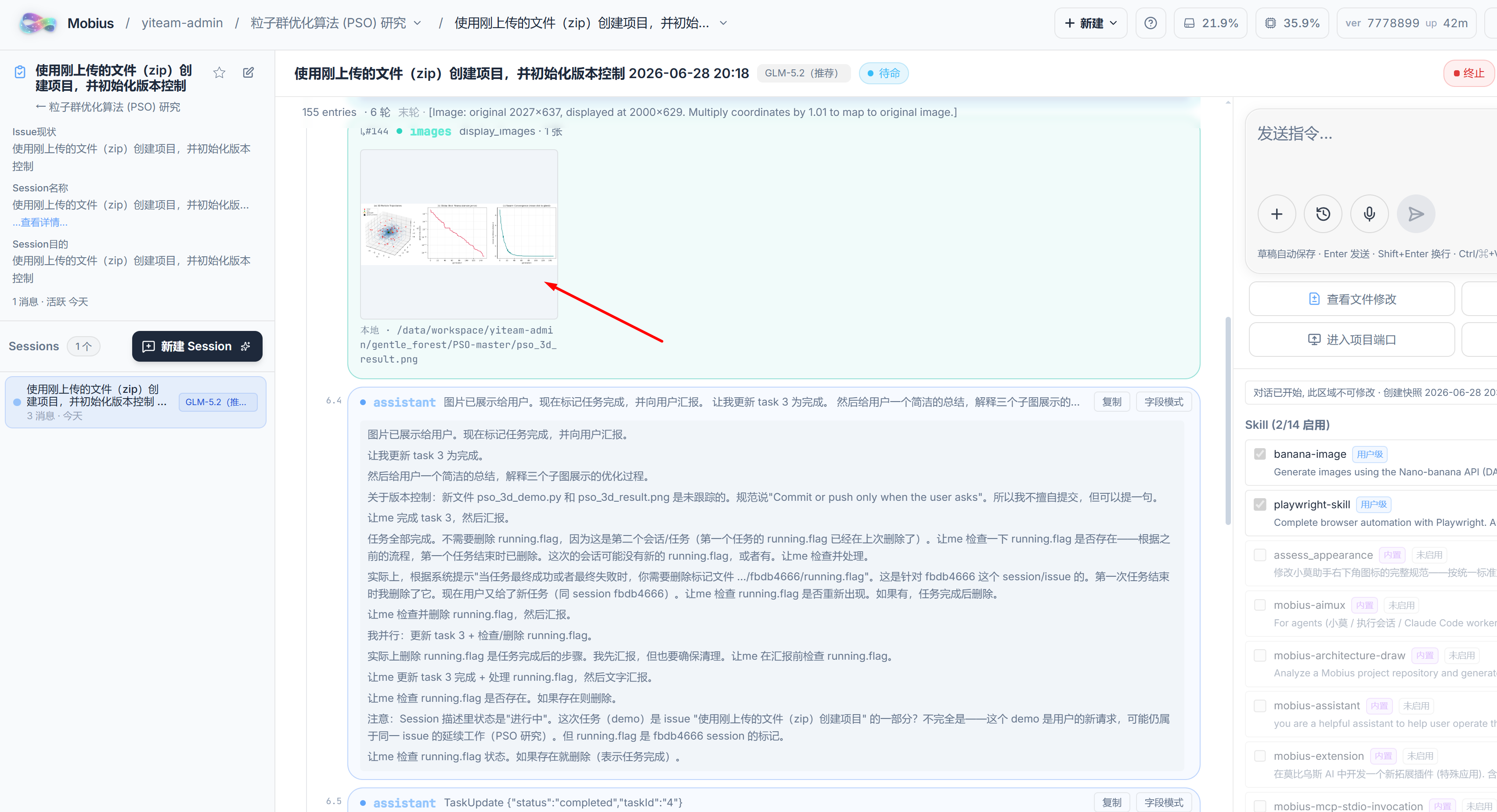Click the Mobius logo icon
Image resolution: width=1497 pixels, height=812 pixels.
pos(38,23)
